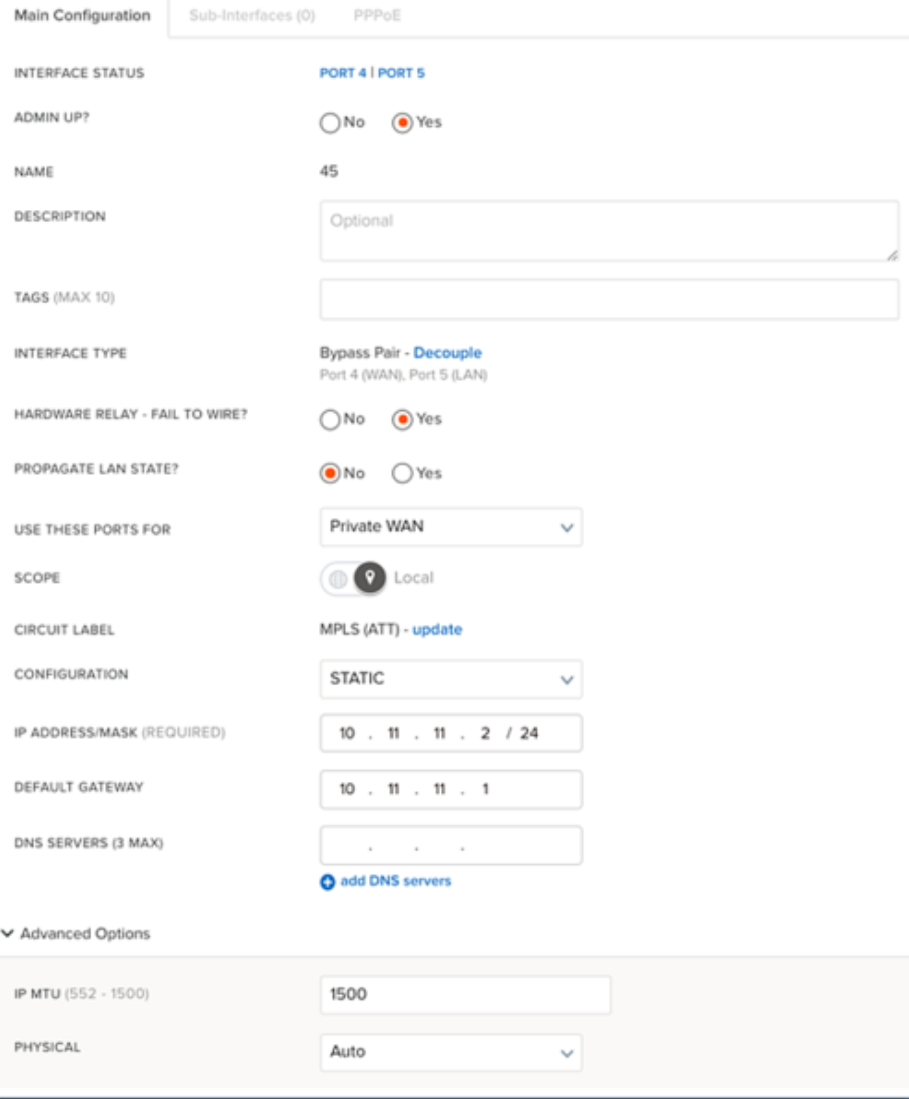Set Hardware Relay Fail to Wire to No

click(330, 420)
